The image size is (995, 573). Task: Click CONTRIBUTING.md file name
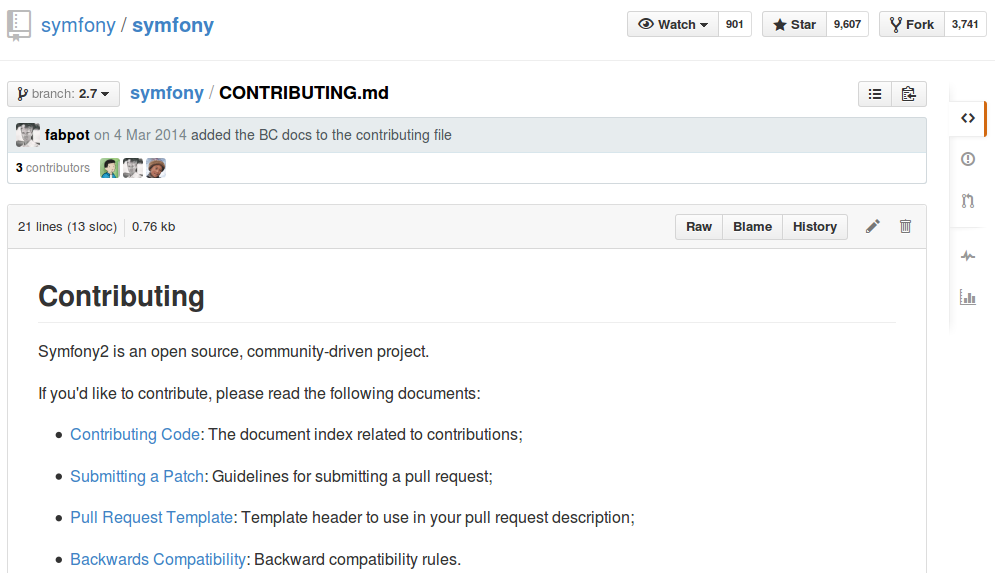click(x=304, y=93)
